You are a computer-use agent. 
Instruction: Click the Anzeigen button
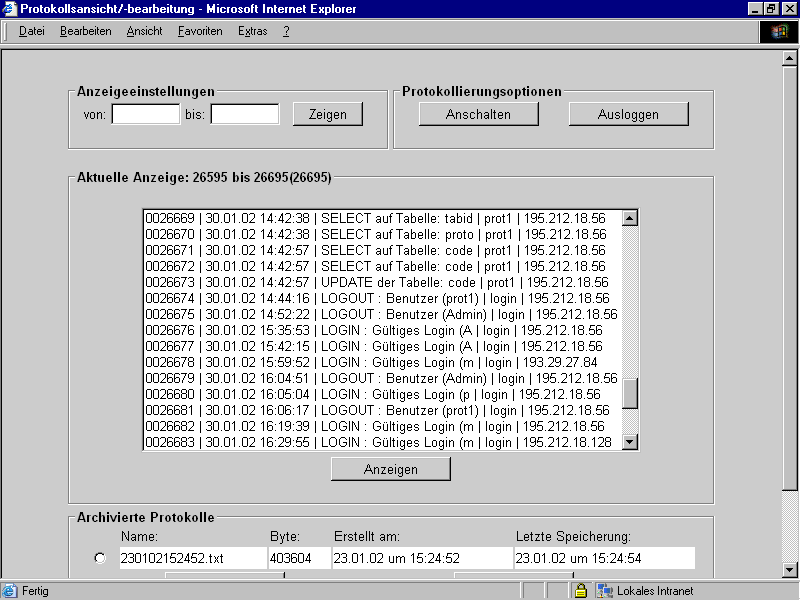(390, 468)
